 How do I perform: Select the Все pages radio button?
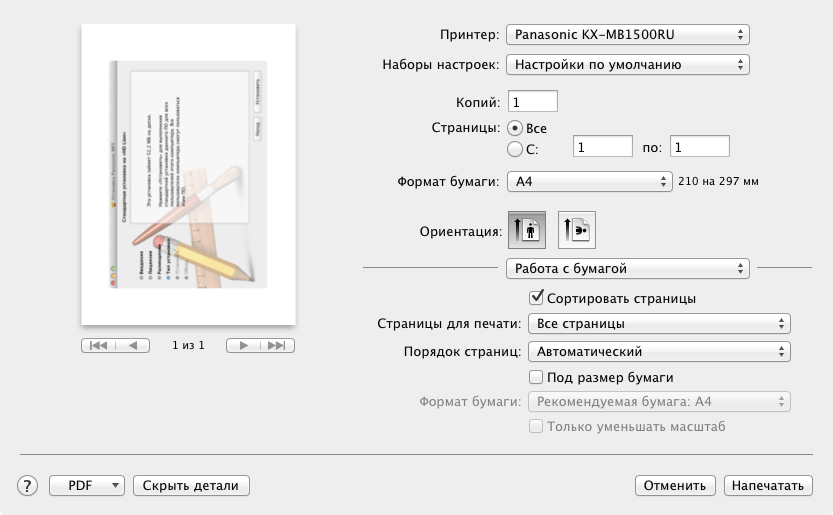[515, 128]
